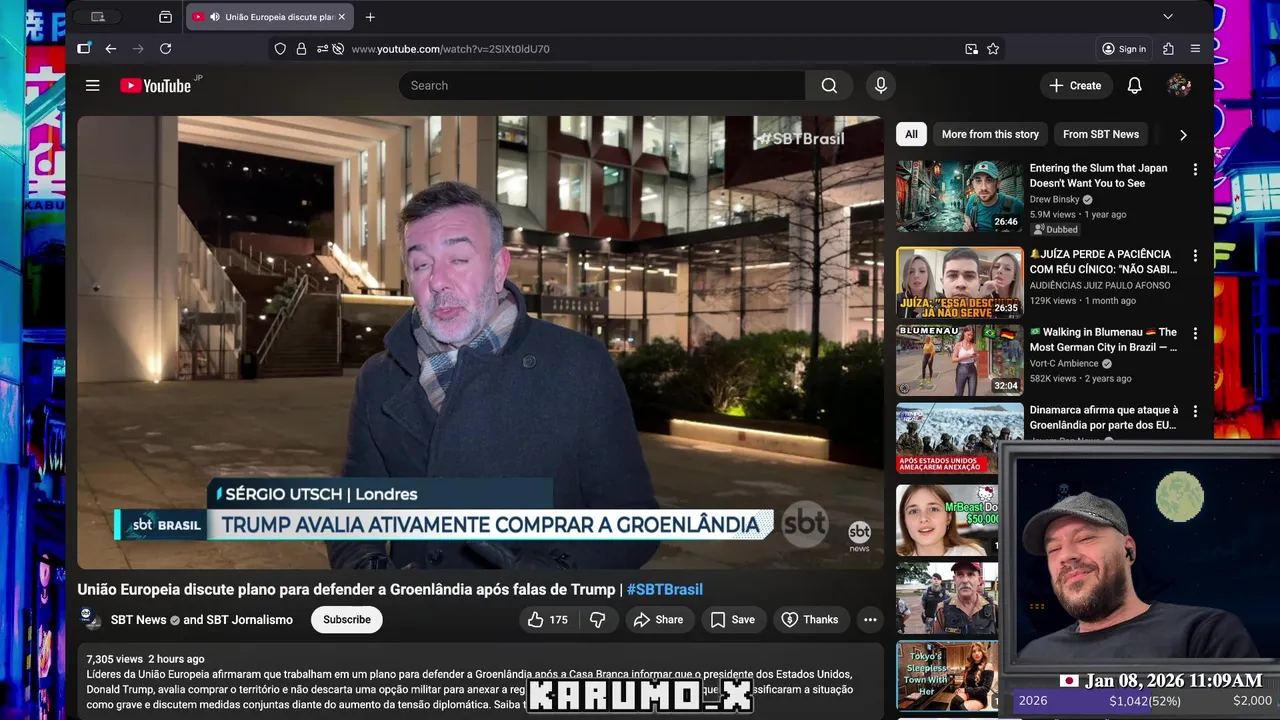Mute the tab's audio speaker icon
The height and width of the screenshot is (720, 1280).
(x=215, y=17)
